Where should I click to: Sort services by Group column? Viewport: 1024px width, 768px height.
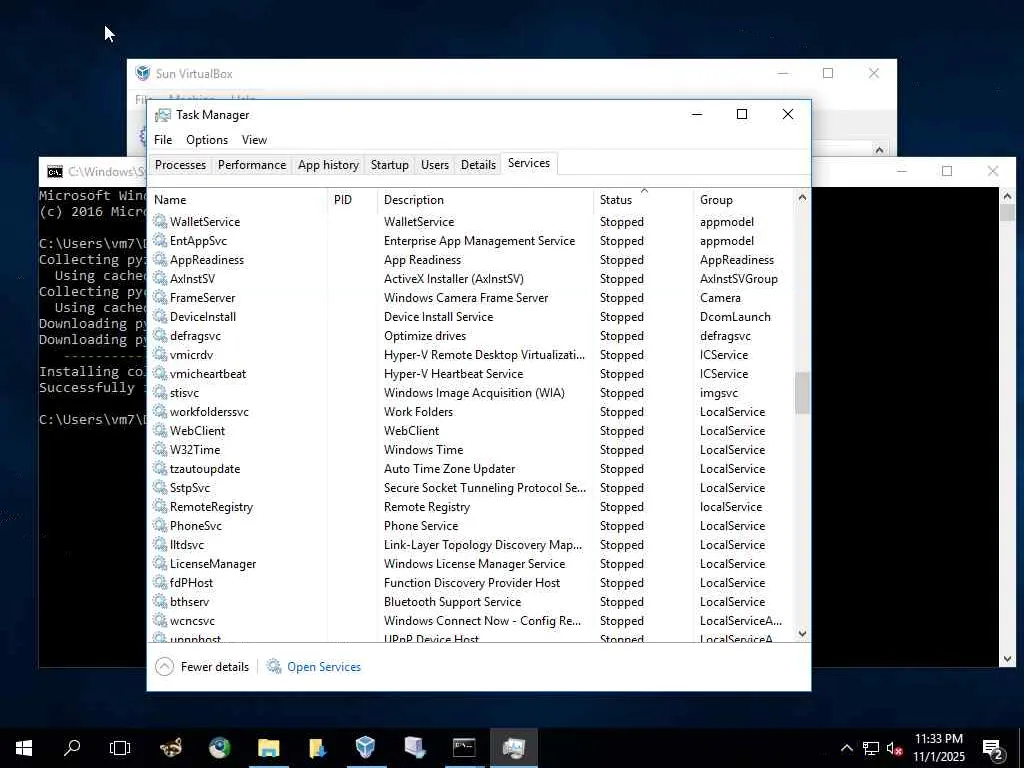(x=744, y=200)
